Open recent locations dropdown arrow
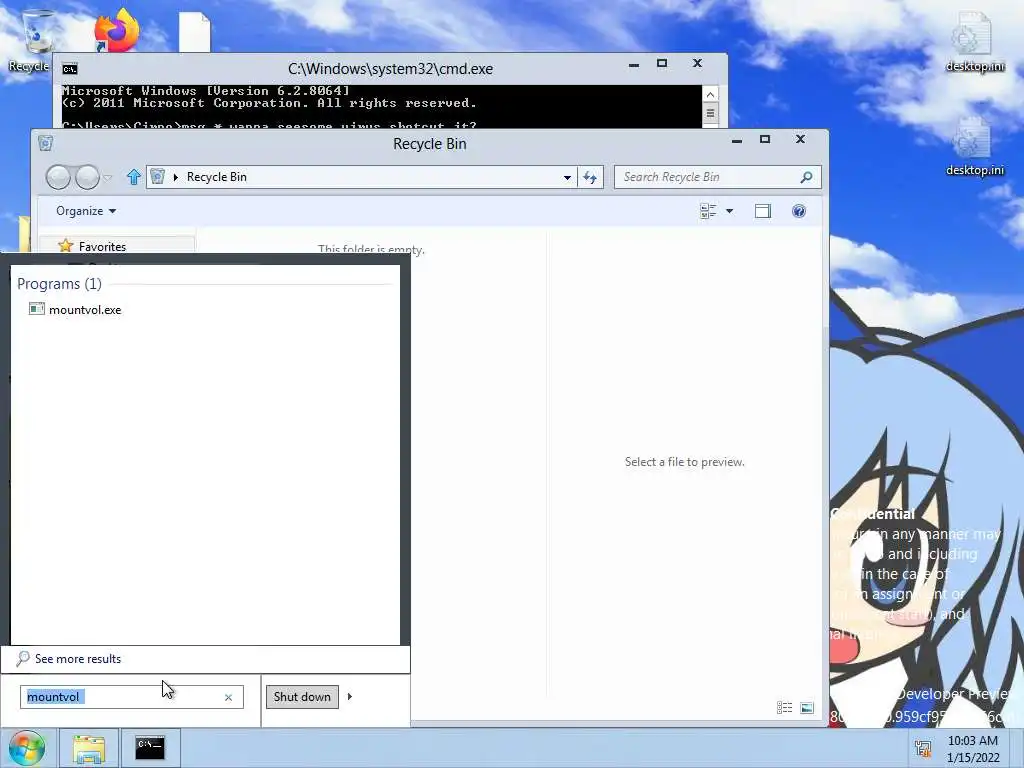 coord(108,177)
